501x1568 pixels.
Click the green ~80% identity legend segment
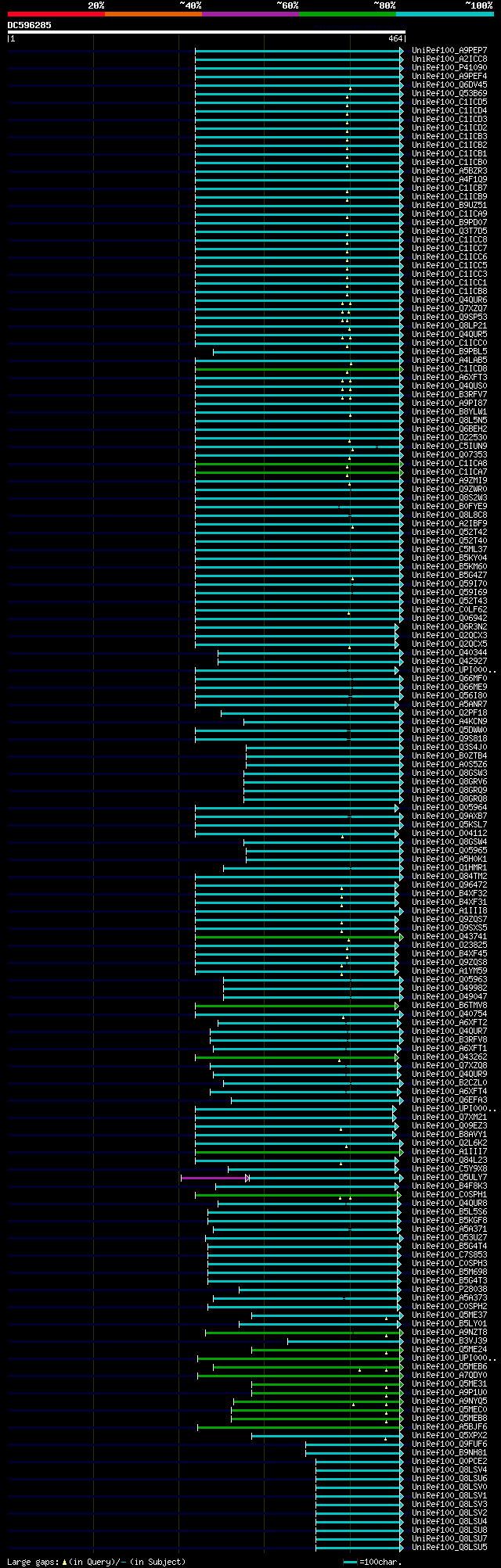348,14
